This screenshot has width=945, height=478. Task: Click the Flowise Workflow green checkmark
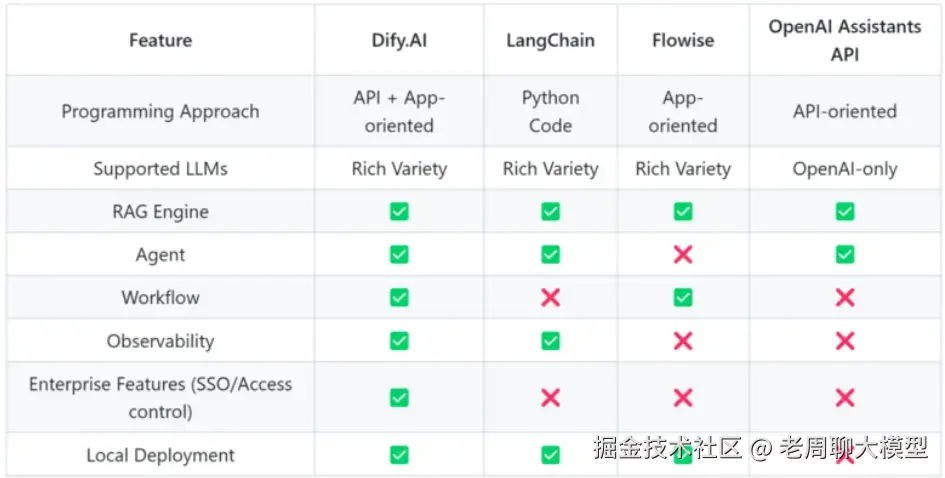[x=683, y=298]
